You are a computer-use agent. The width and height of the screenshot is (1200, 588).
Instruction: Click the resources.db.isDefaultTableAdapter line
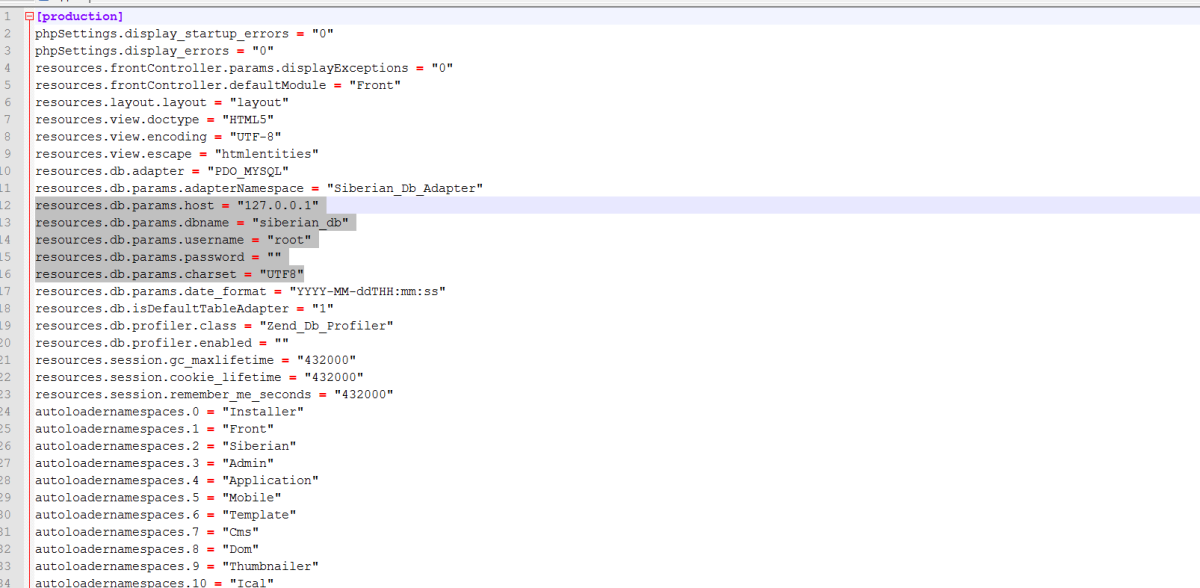click(184, 308)
